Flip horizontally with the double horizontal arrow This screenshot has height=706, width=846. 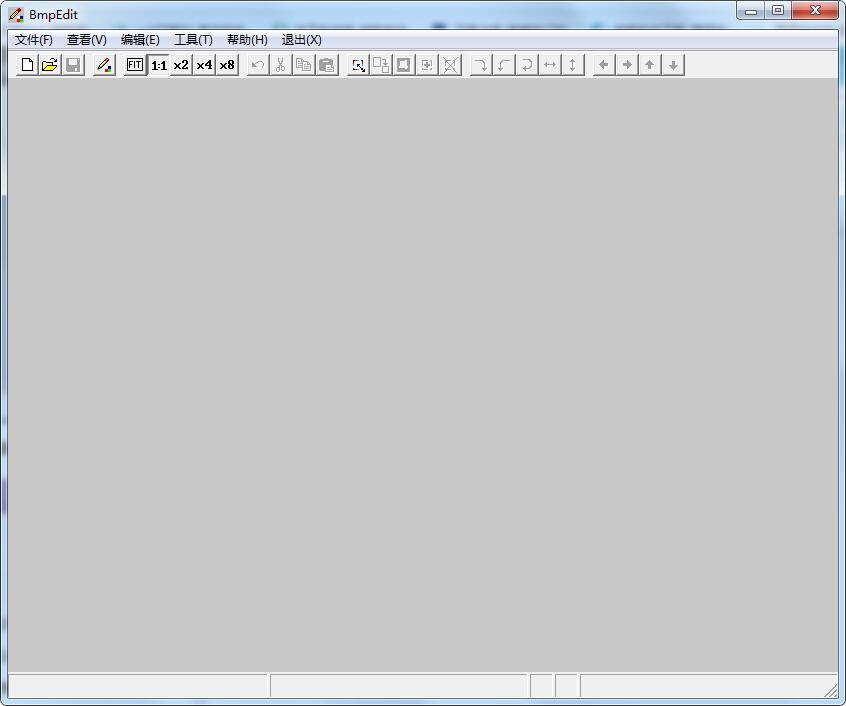pyautogui.click(x=550, y=65)
